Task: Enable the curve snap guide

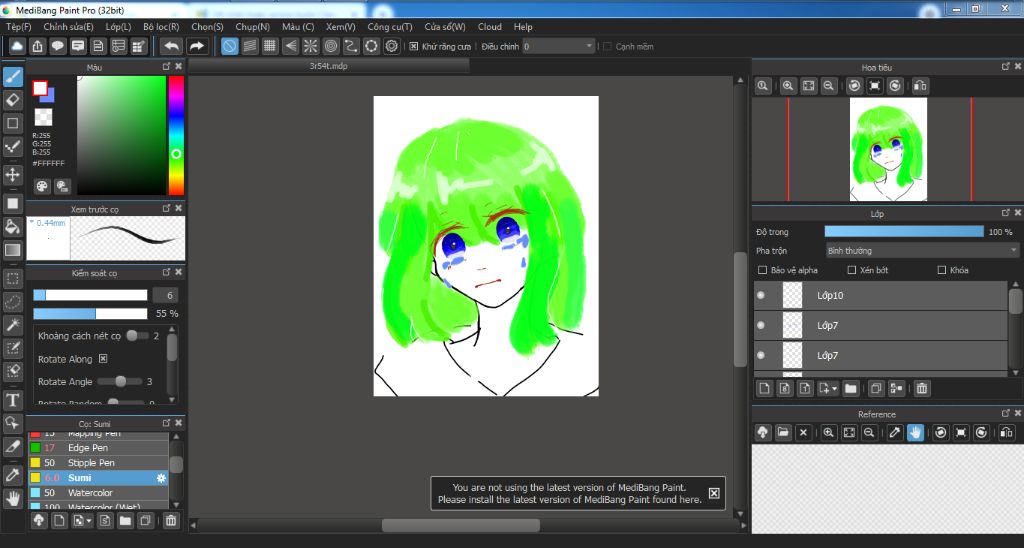Action: 351,46
